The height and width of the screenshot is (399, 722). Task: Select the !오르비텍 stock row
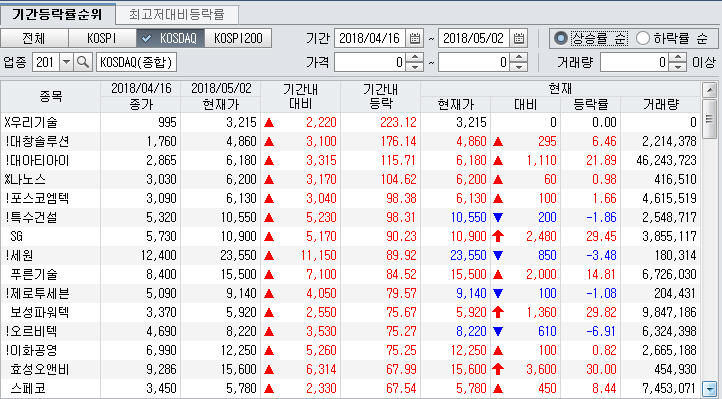(x=350, y=331)
